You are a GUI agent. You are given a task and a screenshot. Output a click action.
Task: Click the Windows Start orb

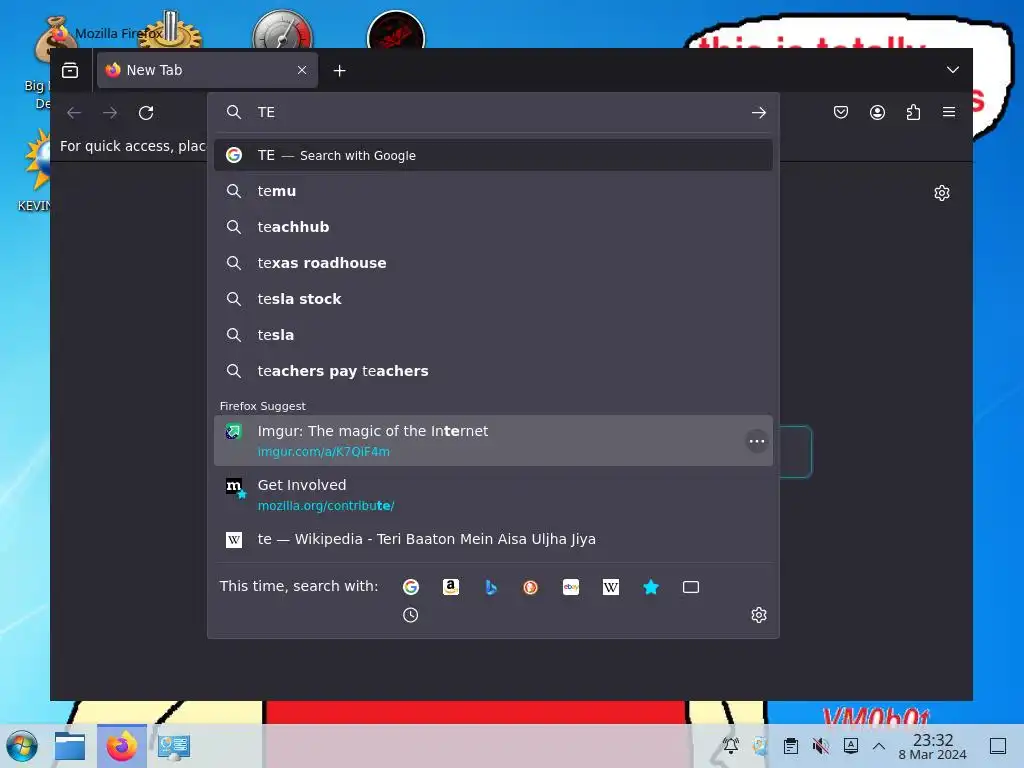[22, 746]
